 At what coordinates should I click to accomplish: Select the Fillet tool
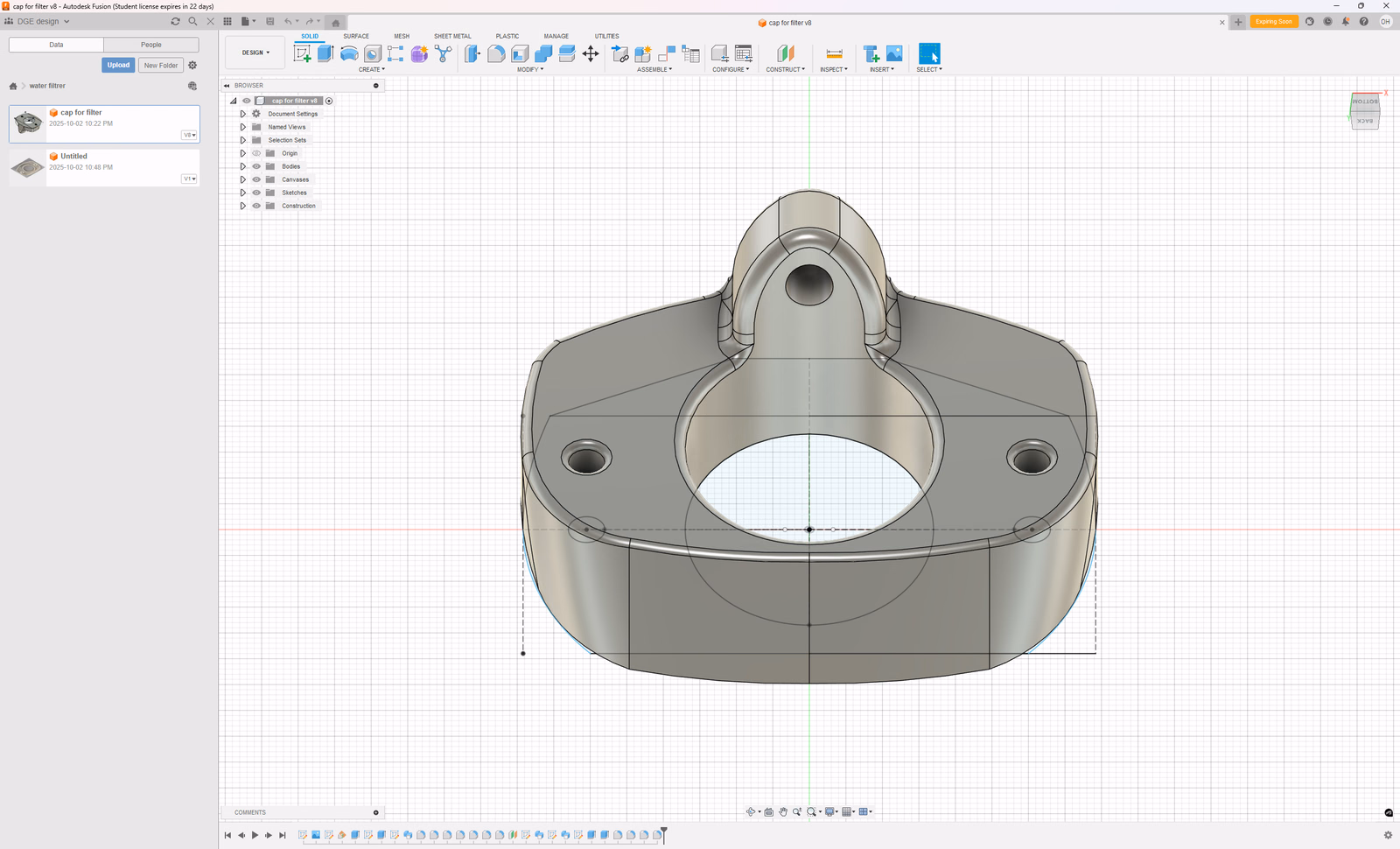[496, 54]
